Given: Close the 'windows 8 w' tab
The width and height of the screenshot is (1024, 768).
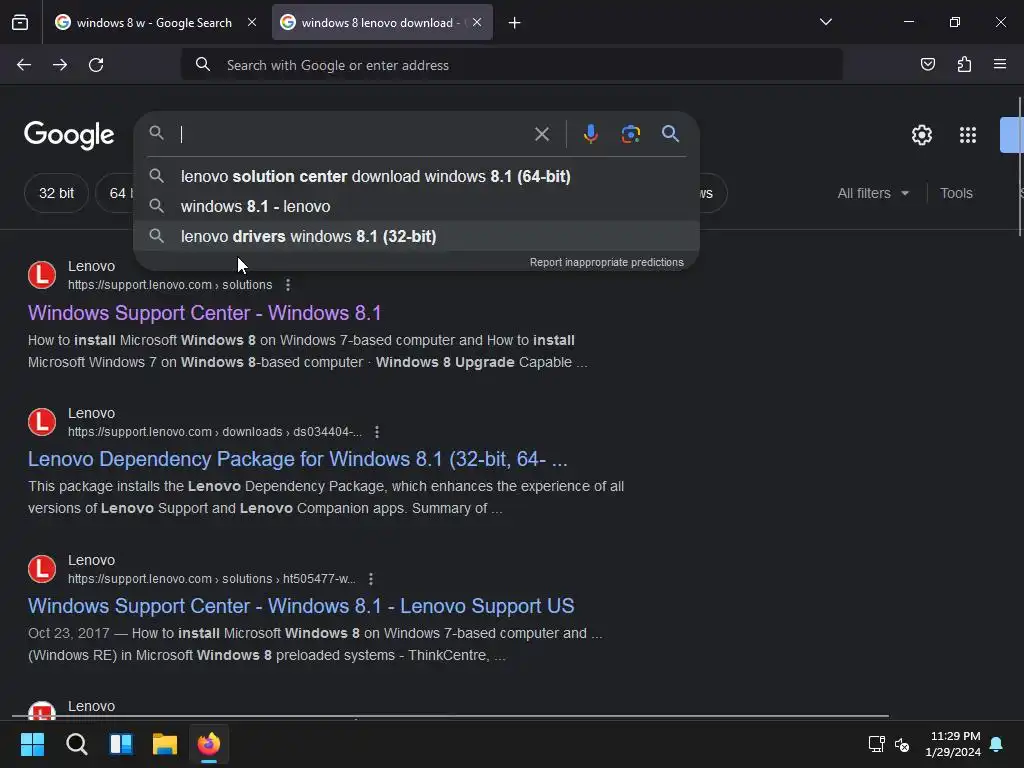Looking at the screenshot, I should coord(252,23).
